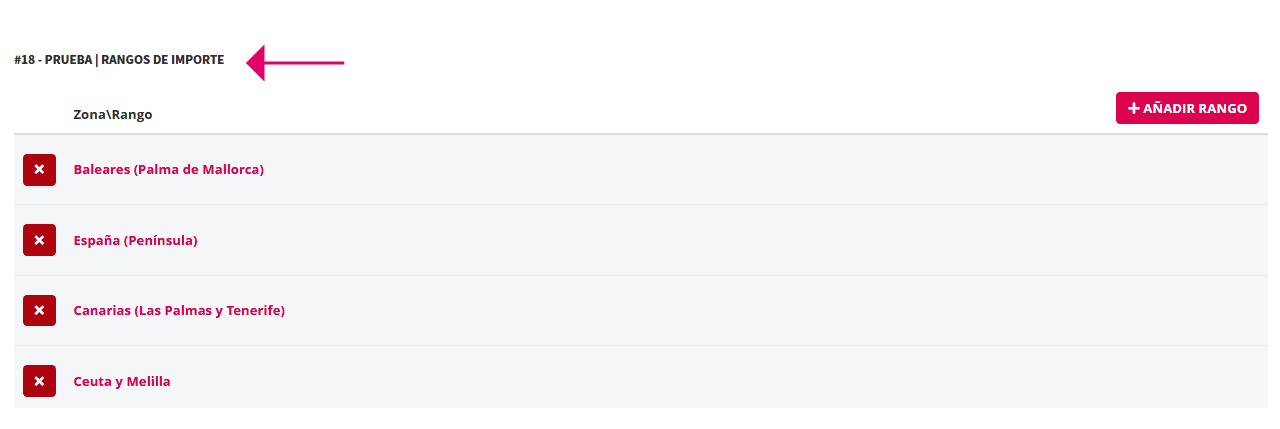
Task: Click empty space in the Baleares row
Action: (x=700, y=170)
